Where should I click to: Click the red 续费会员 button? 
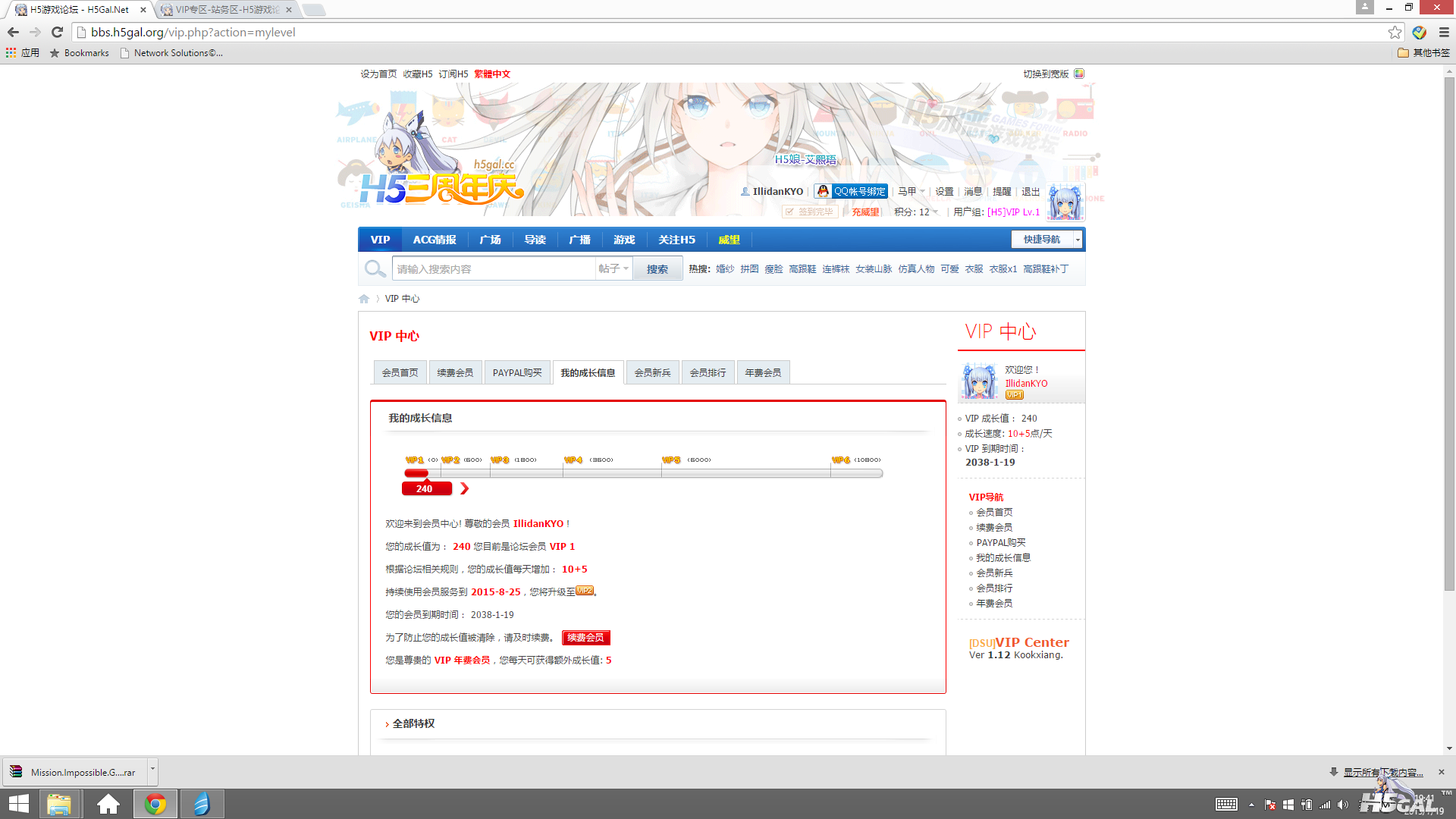pyautogui.click(x=585, y=638)
